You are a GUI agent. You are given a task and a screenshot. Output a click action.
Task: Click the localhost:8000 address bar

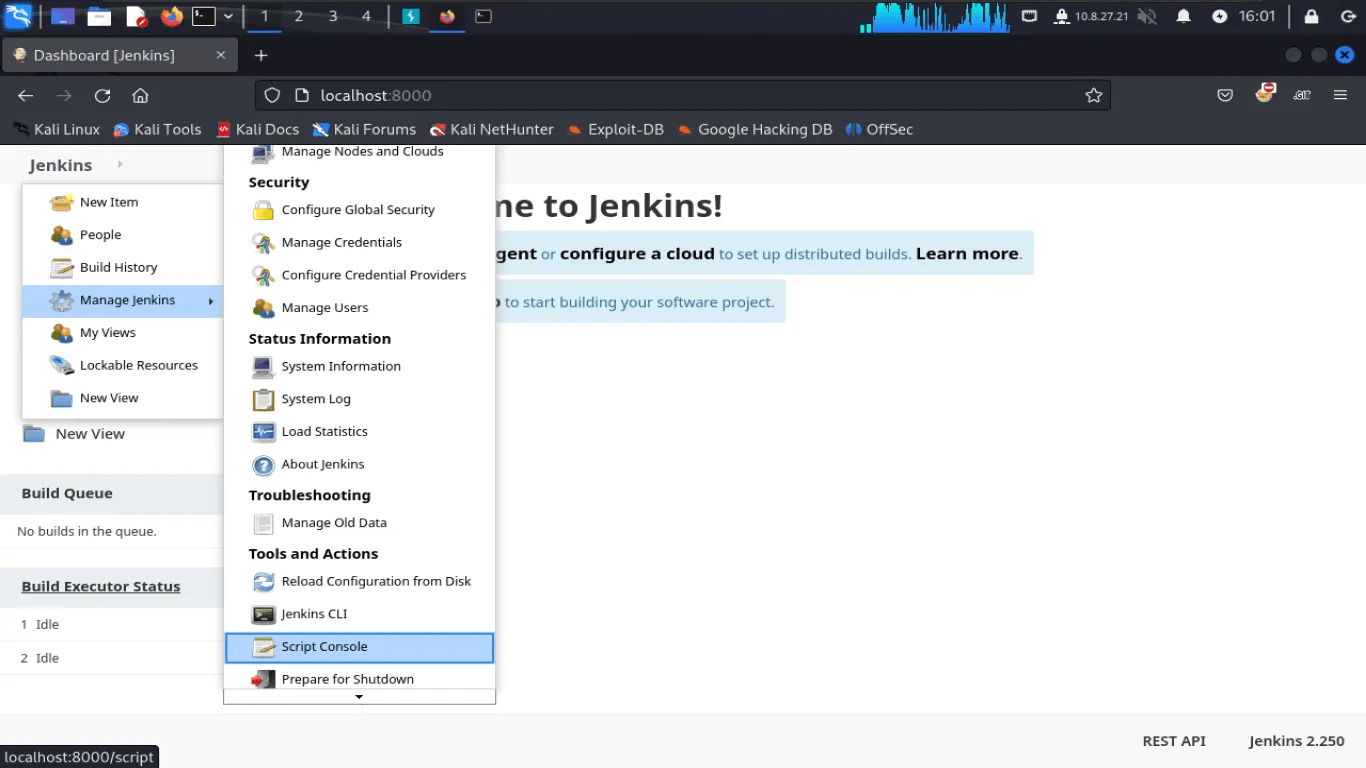click(682, 96)
